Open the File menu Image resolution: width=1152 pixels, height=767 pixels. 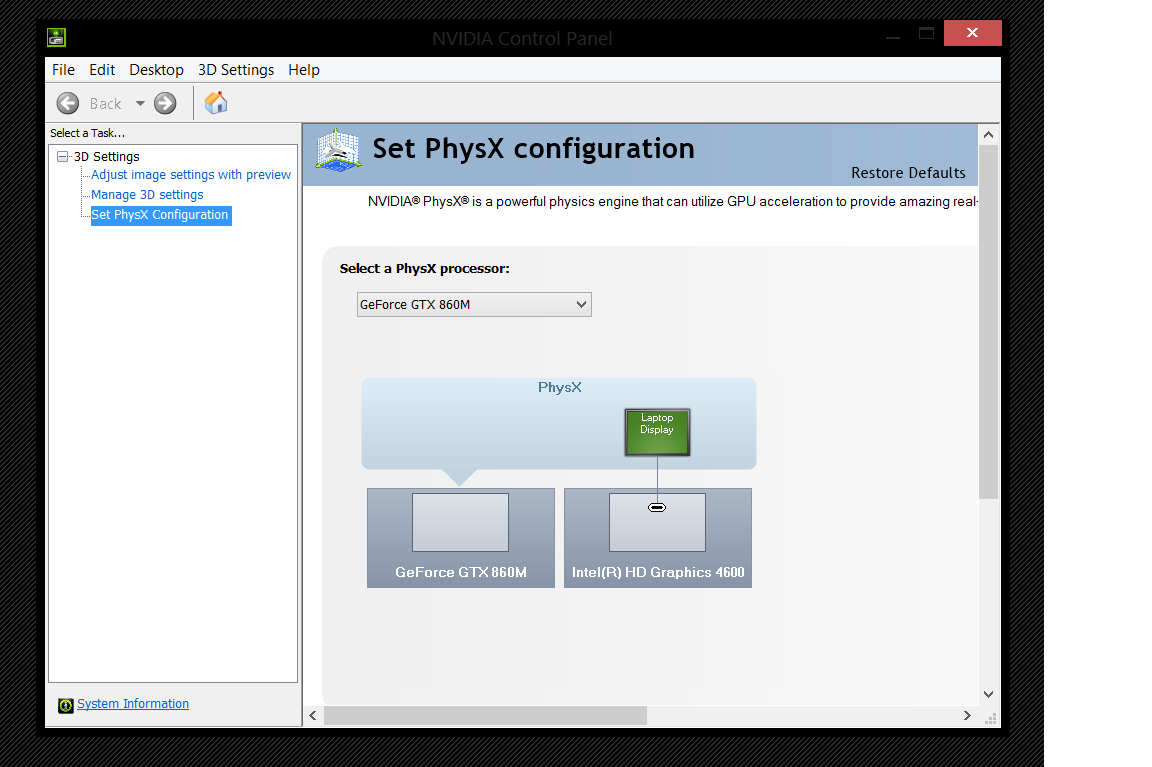point(63,70)
